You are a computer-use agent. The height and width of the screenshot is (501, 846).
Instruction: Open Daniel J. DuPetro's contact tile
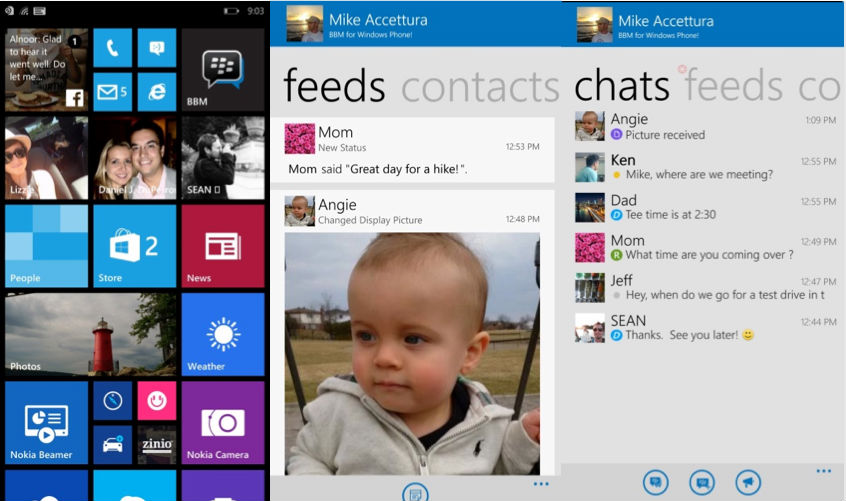[135, 158]
